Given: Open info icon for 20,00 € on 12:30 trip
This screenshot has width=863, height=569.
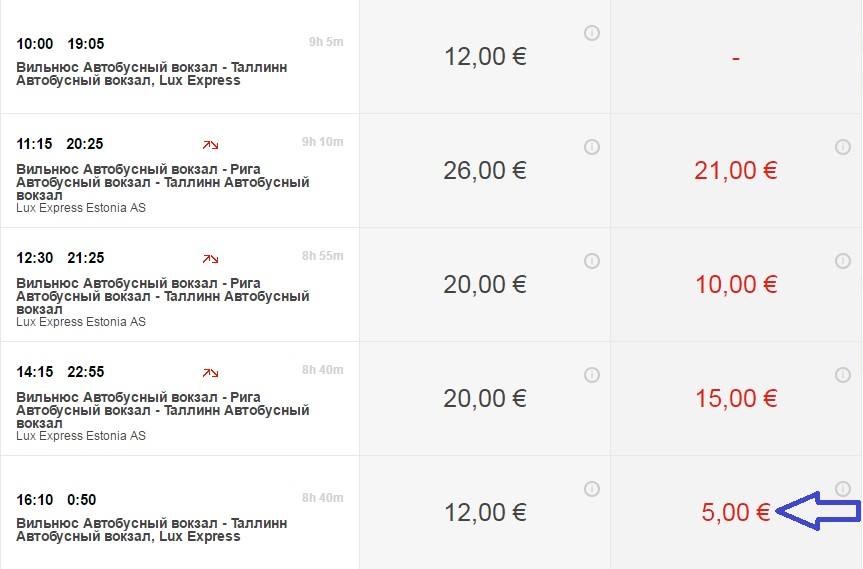Looking at the screenshot, I should 592,261.
